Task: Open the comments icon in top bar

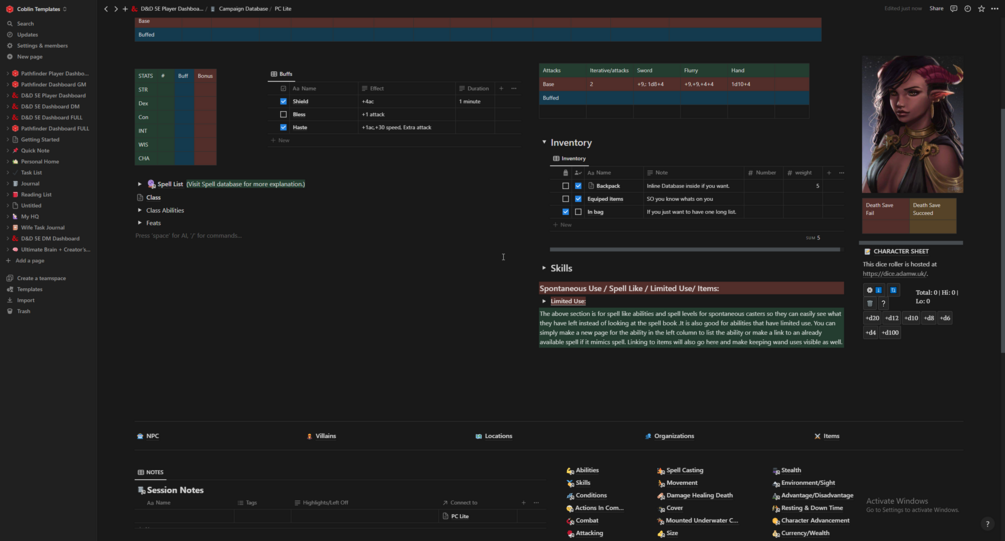Action: click(954, 9)
